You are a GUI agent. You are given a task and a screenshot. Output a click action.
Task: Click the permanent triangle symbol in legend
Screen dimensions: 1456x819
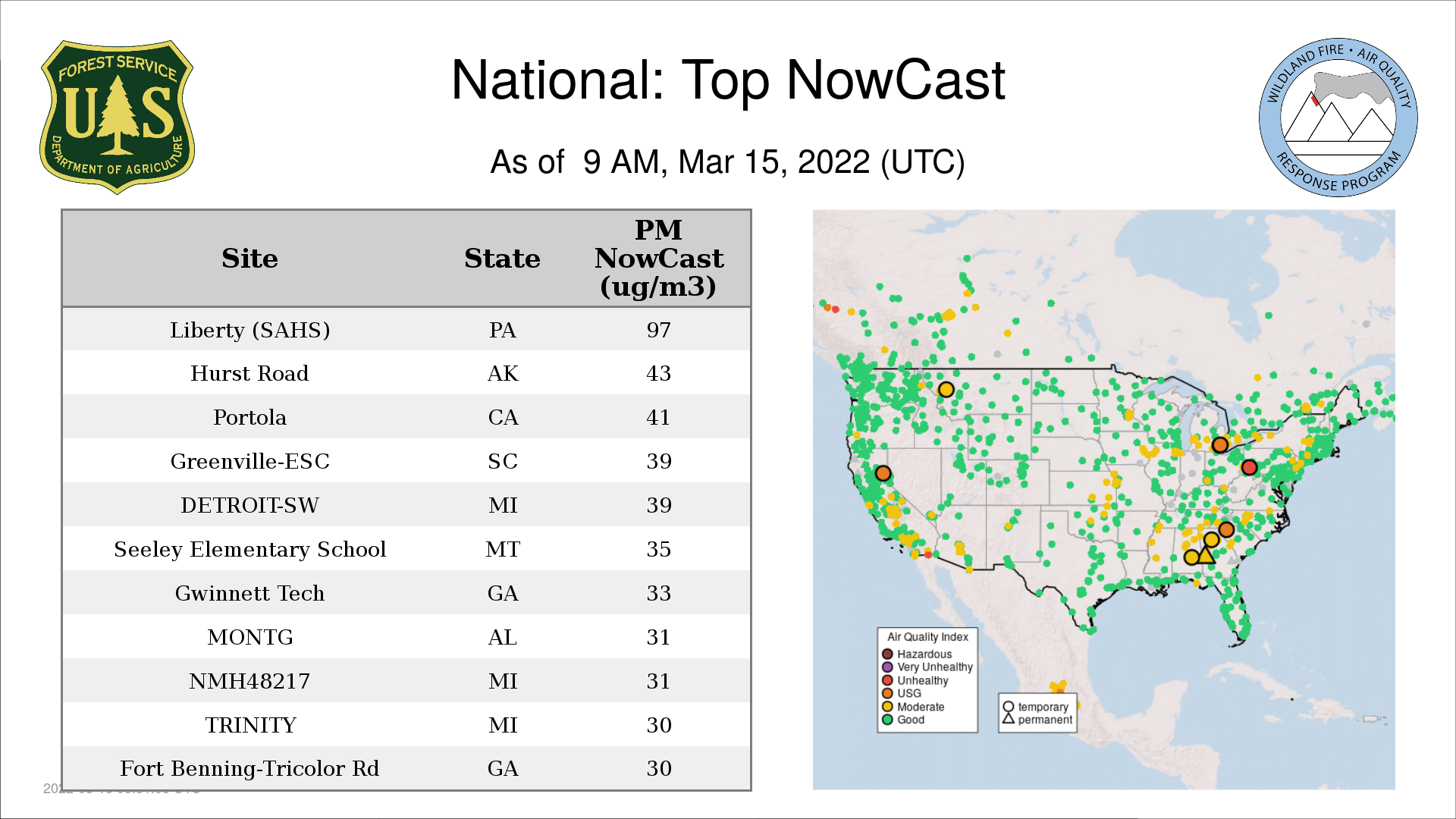coord(1009,719)
